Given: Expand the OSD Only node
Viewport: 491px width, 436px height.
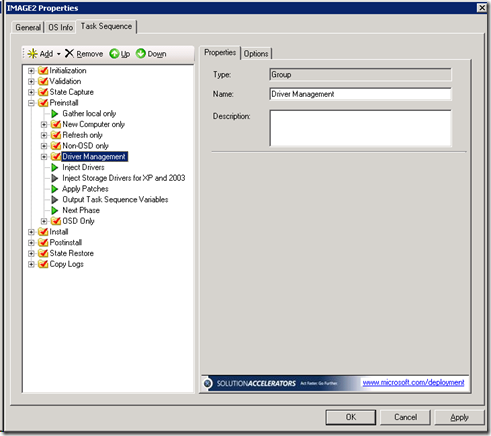Looking at the screenshot, I should point(44,221).
